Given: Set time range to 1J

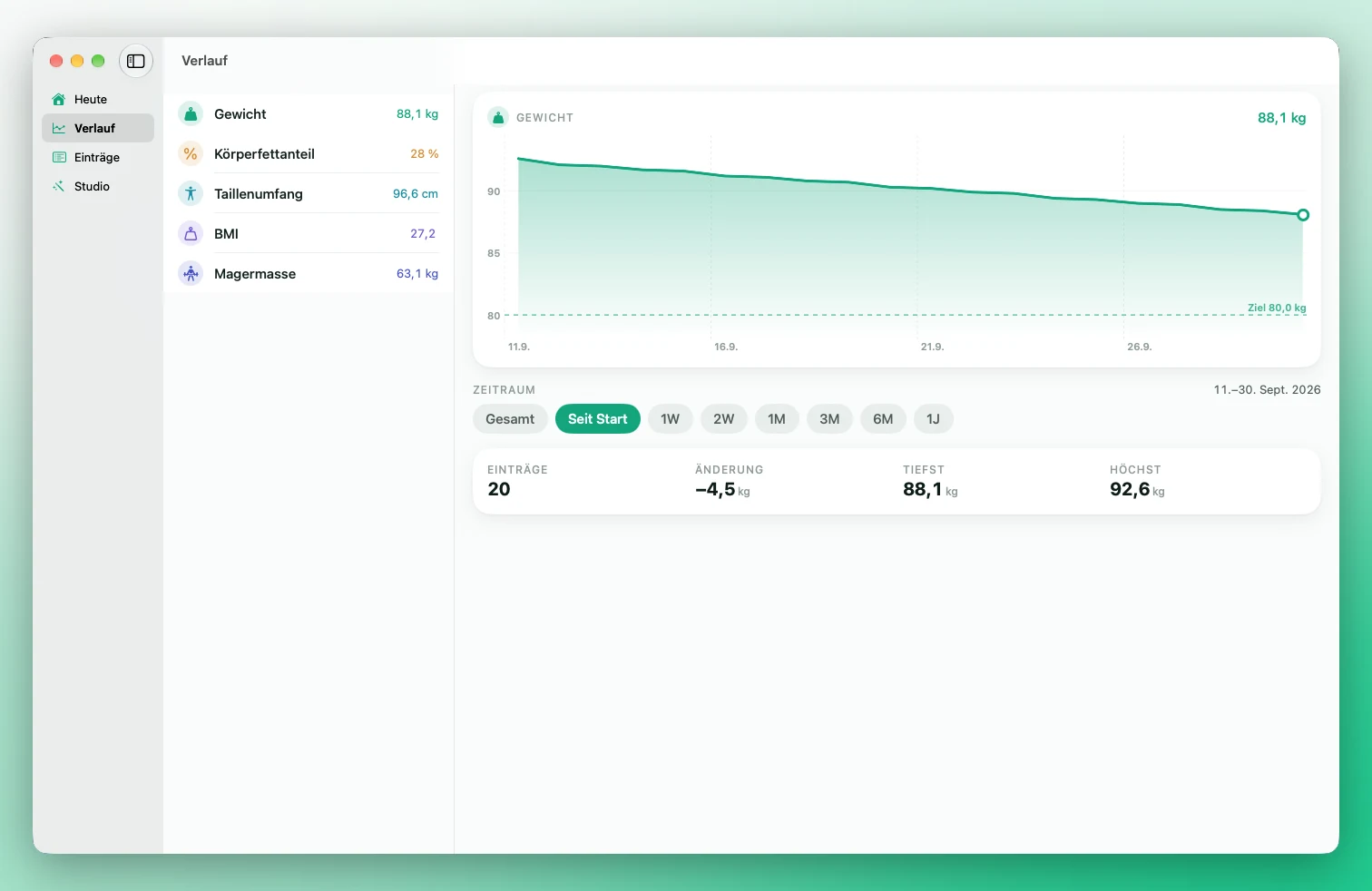Looking at the screenshot, I should click(x=934, y=419).
